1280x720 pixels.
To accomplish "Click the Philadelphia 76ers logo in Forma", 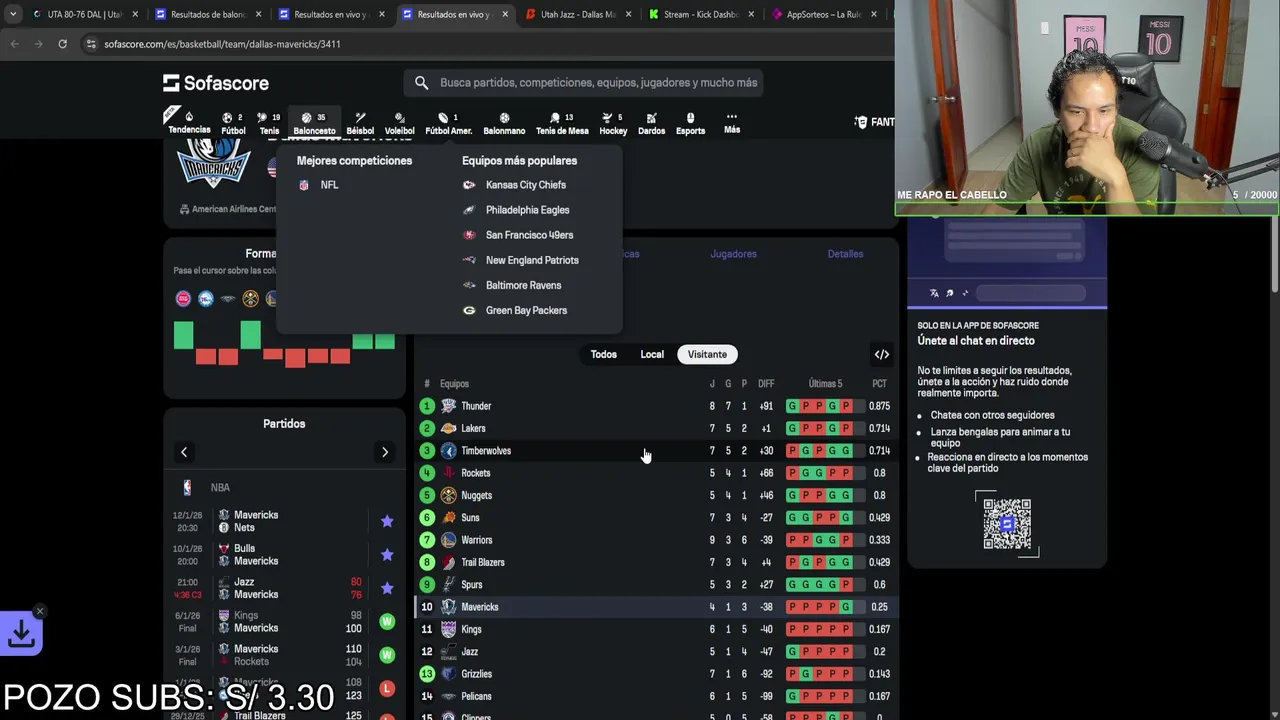I will (x=206, y=299).
